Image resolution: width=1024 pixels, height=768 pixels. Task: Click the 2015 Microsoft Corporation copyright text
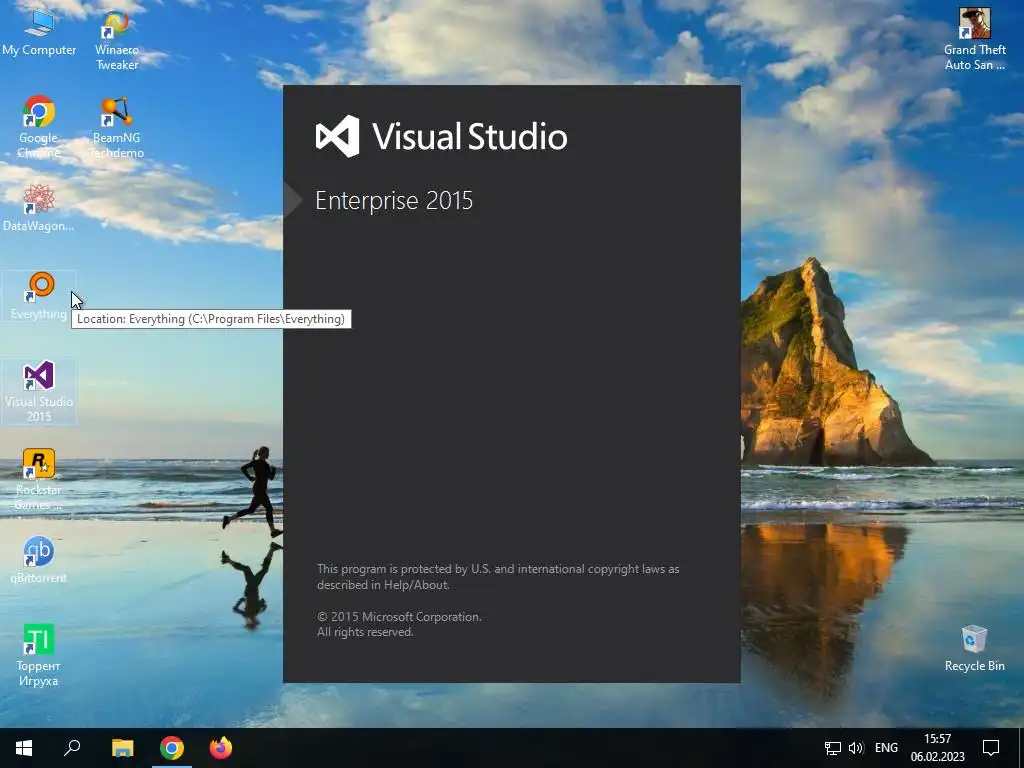pyautogui.click(x=399, y=616)
